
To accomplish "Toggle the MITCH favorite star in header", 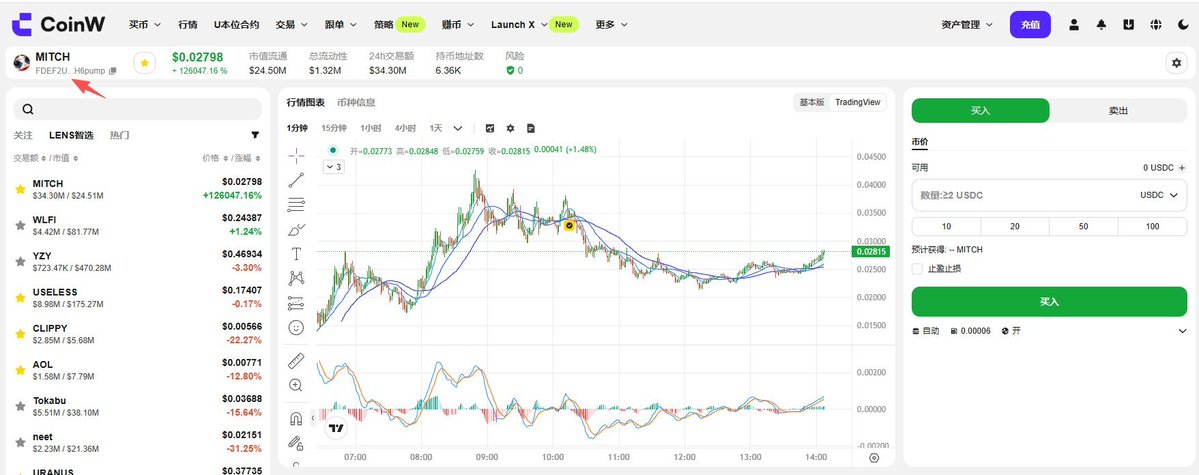I will point(145,63).
